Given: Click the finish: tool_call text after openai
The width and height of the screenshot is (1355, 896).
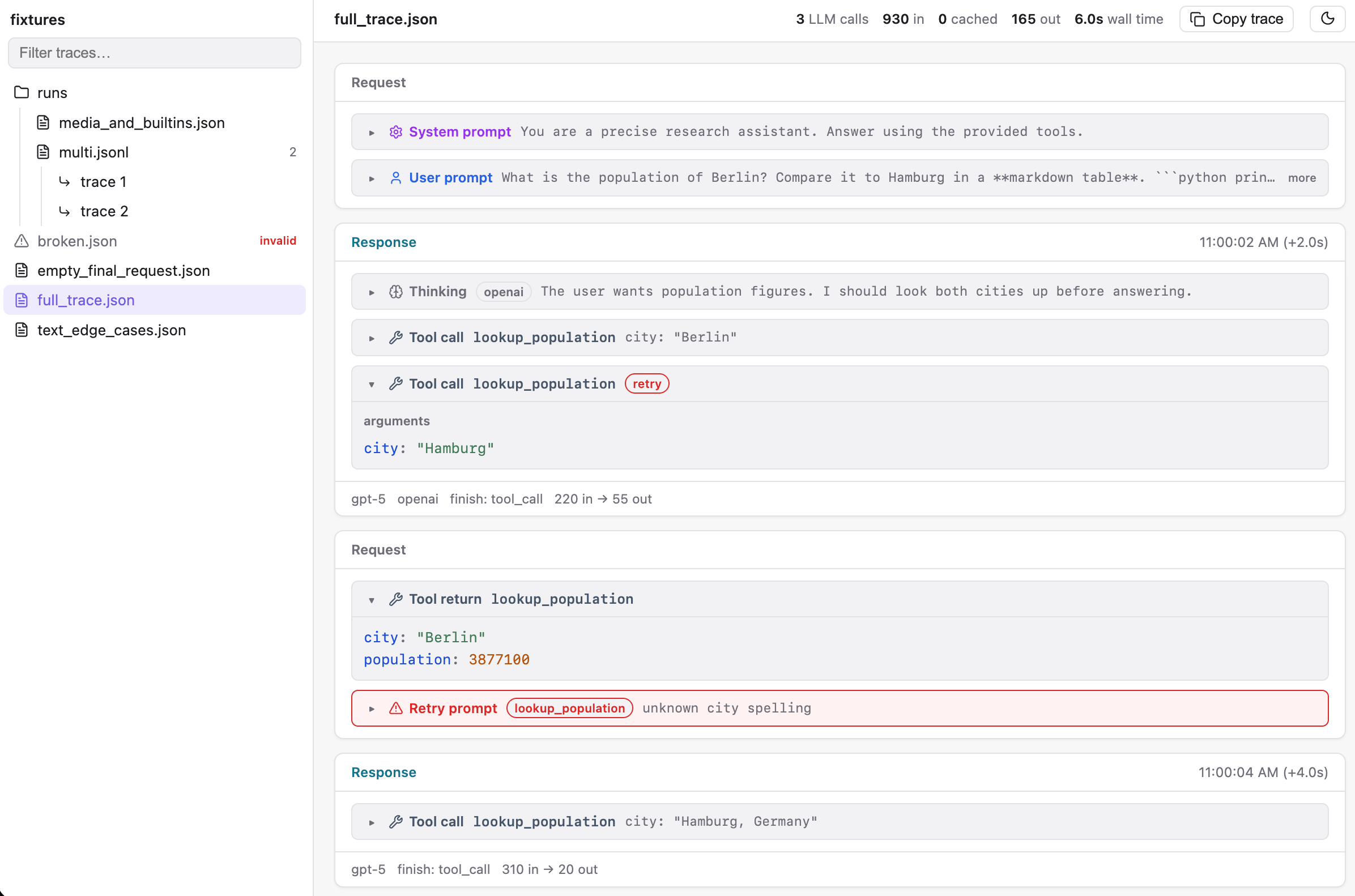Looking at the screenshot, I should (x=496, y=499).
